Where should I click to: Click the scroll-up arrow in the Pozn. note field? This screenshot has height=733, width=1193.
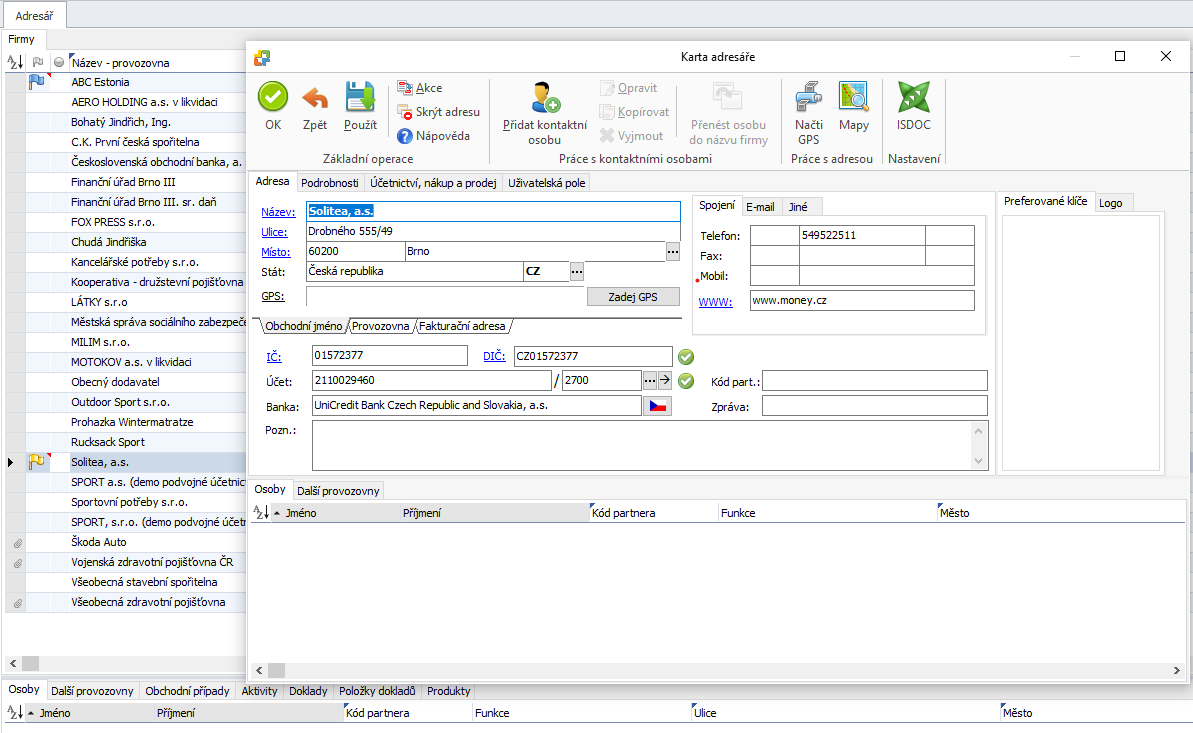click(978, 432)
